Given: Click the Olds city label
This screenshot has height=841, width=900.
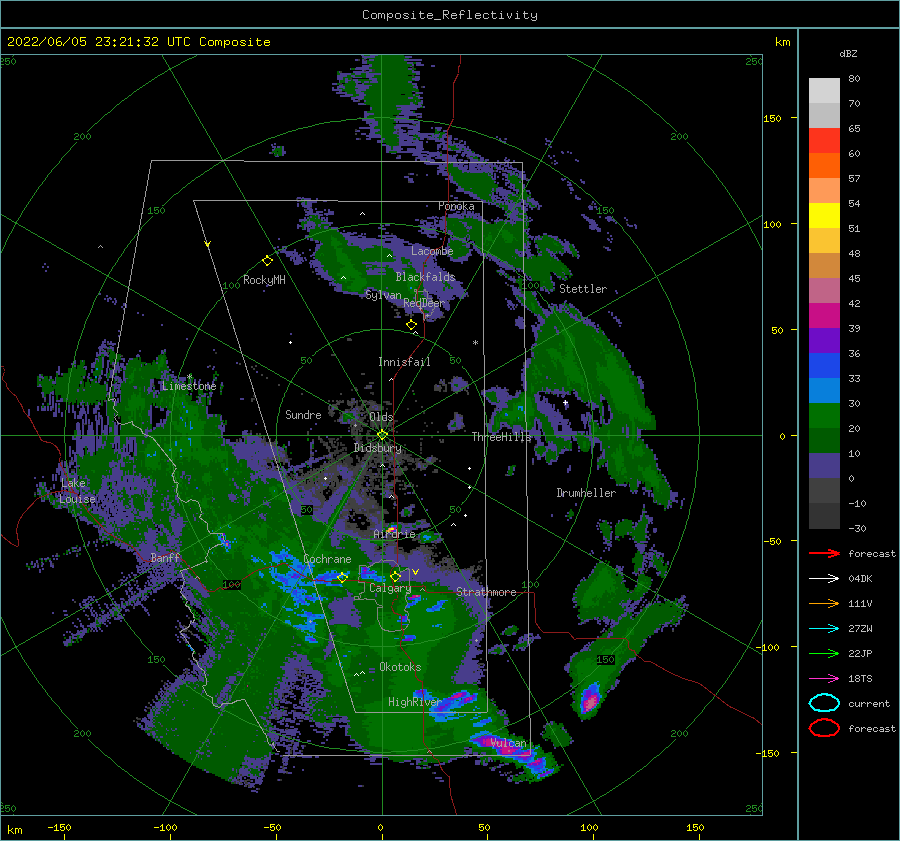Looking at the screenshot, I should [x=381, y=417].
